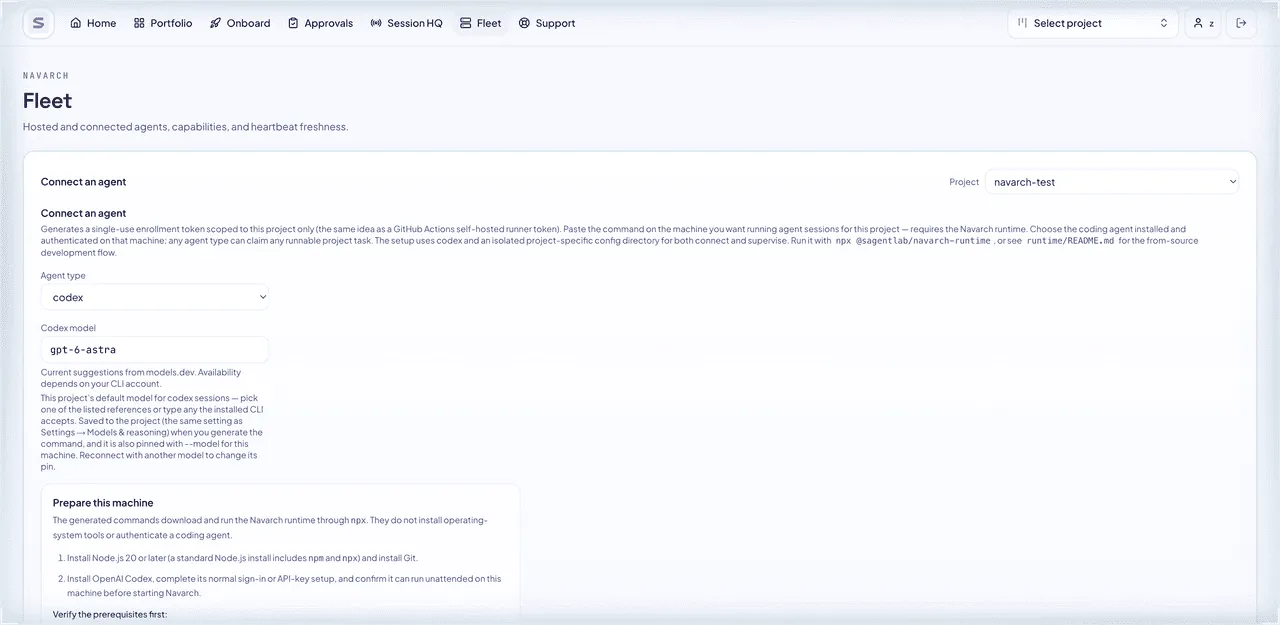
Task: Switch to Session HQ
Action: coord(406,23)
